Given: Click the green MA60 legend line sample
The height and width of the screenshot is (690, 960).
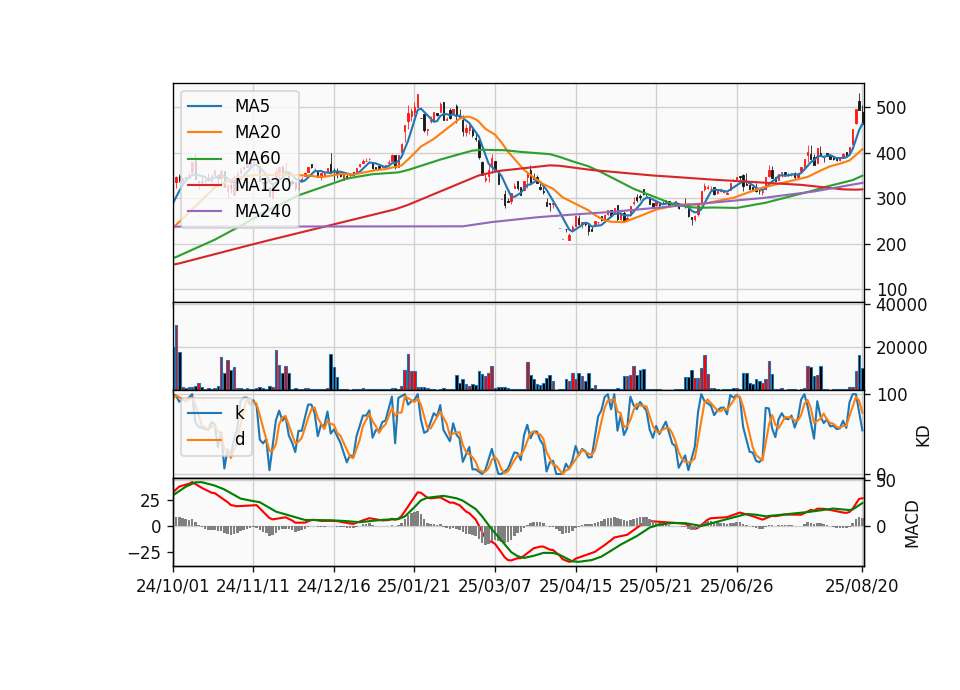Looking at the screenshot, I should click(x=205, y=159).
